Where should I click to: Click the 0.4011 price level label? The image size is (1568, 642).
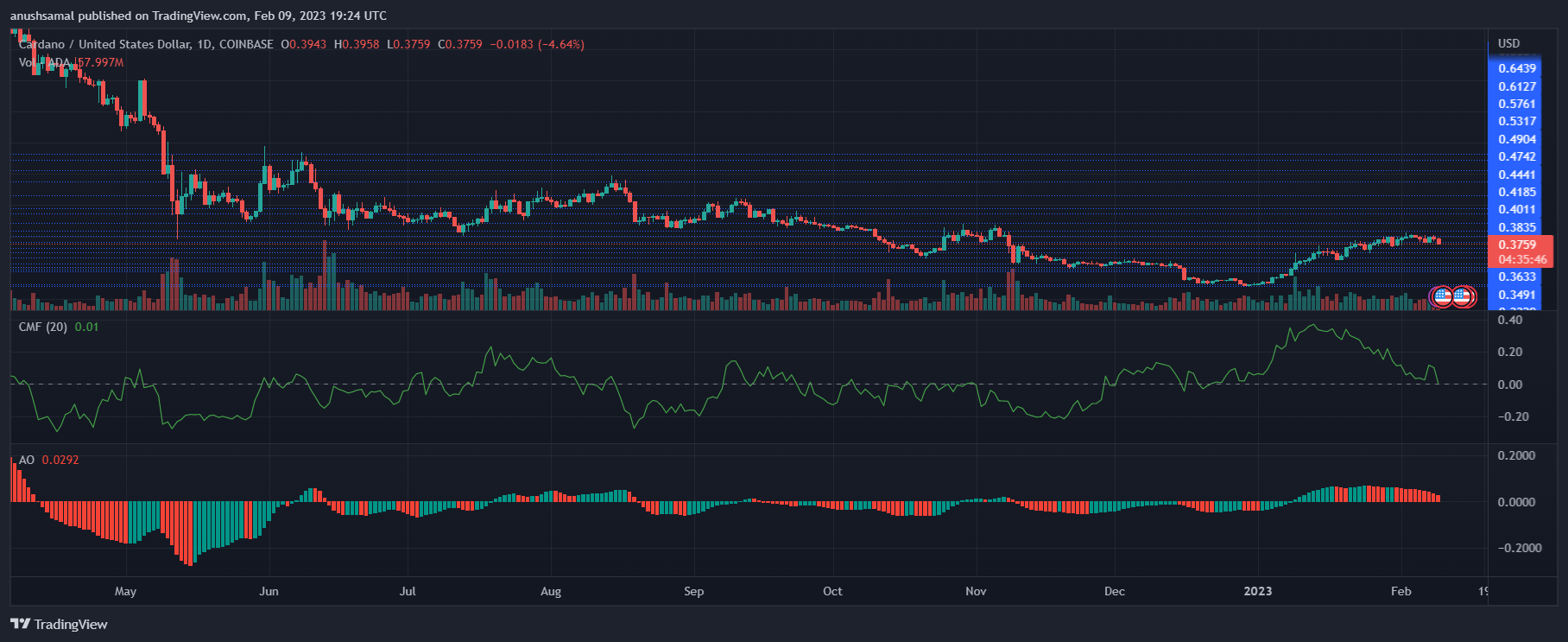pos(1517,209)
